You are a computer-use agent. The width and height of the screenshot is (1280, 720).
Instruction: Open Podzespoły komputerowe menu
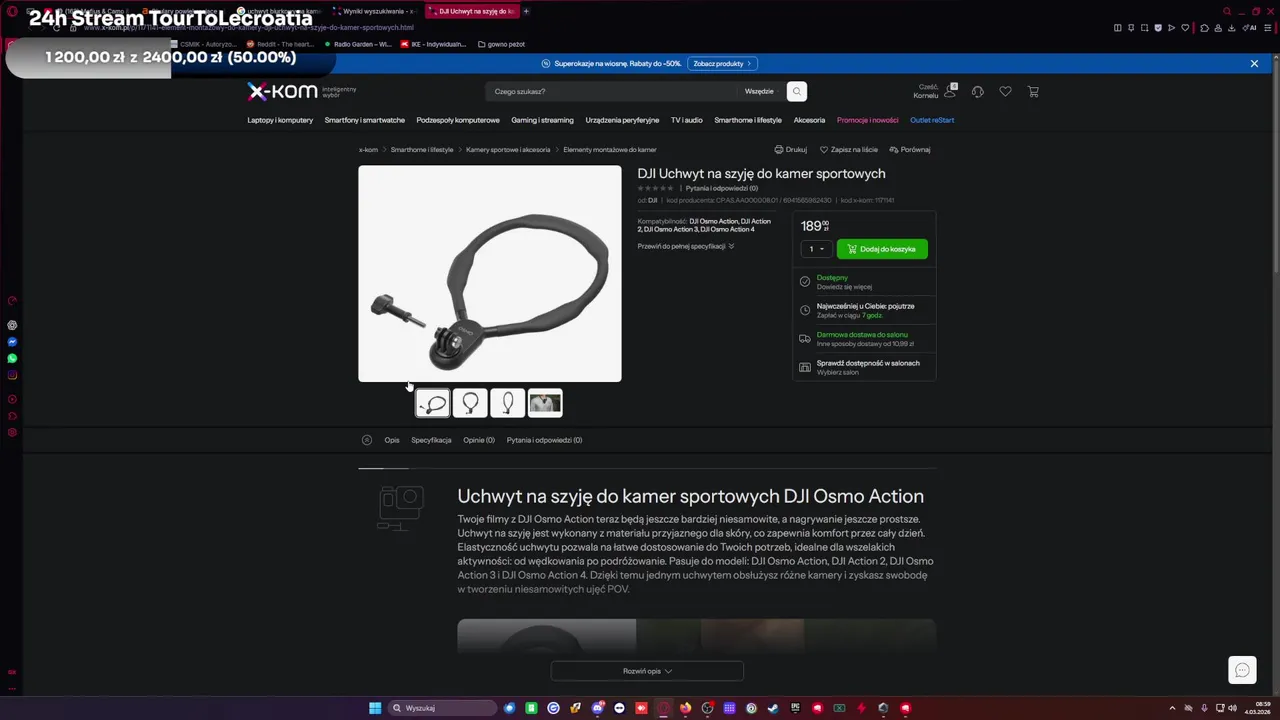tap(458, 120)
